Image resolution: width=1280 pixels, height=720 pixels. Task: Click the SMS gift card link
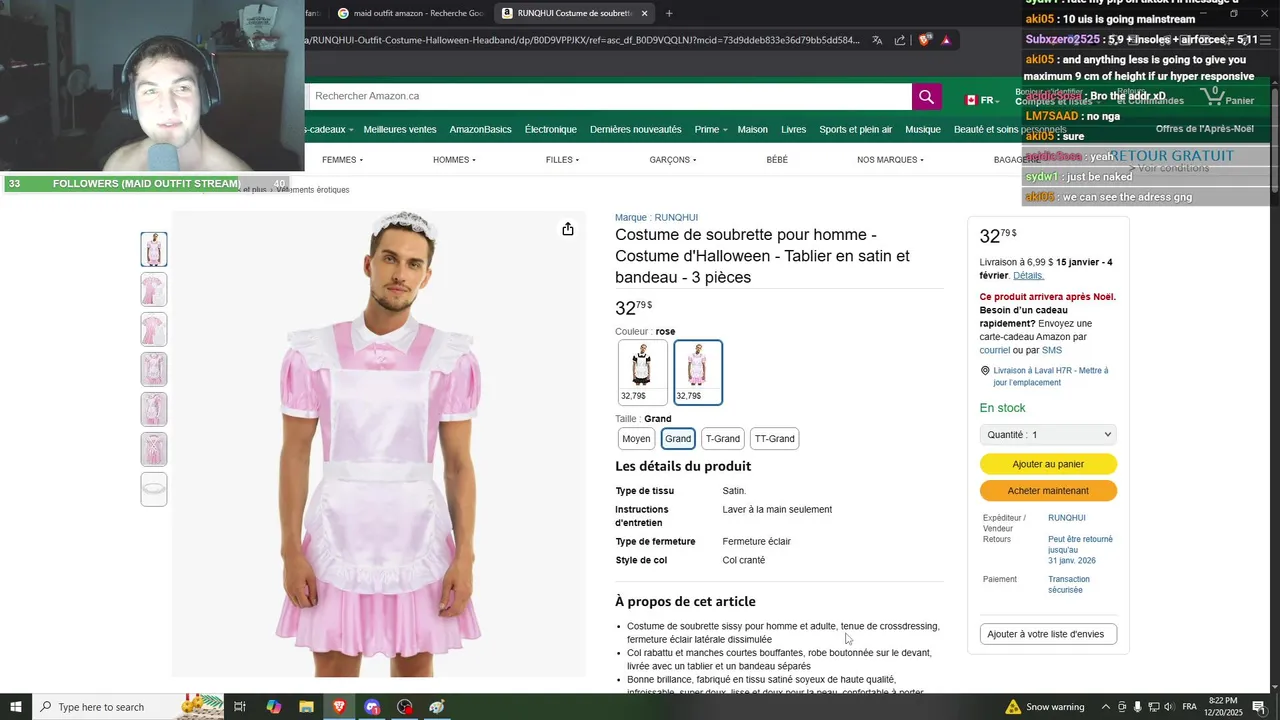1052,350
